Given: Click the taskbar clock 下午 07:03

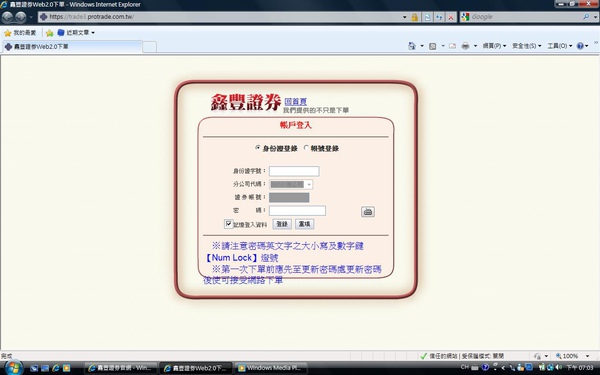Looking at the screenshot, I should coord(580,367).
